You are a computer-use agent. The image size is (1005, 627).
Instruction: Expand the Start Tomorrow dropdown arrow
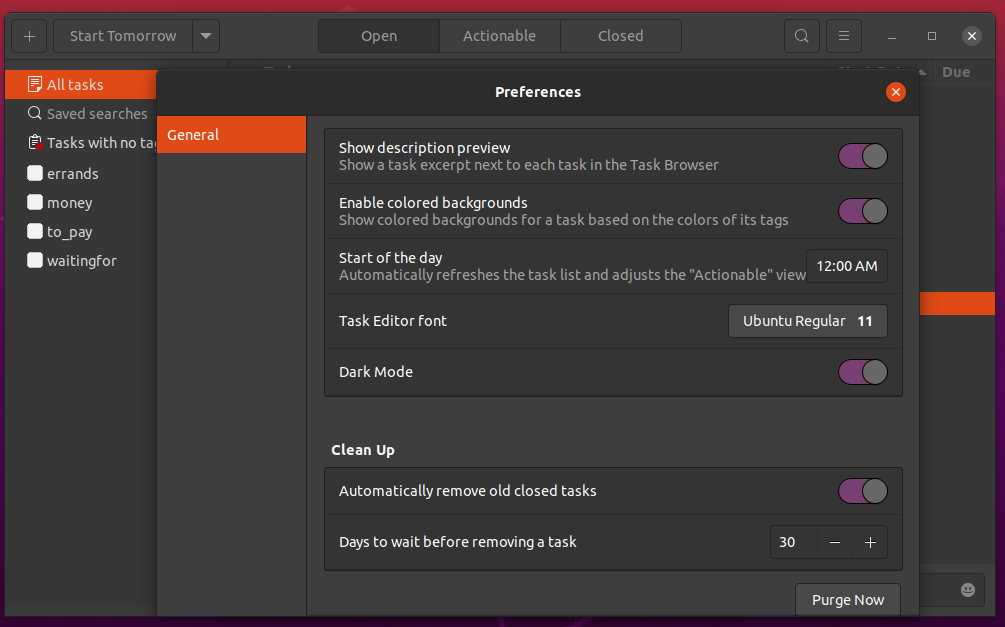pyautogui.click(x=206, y=36)
